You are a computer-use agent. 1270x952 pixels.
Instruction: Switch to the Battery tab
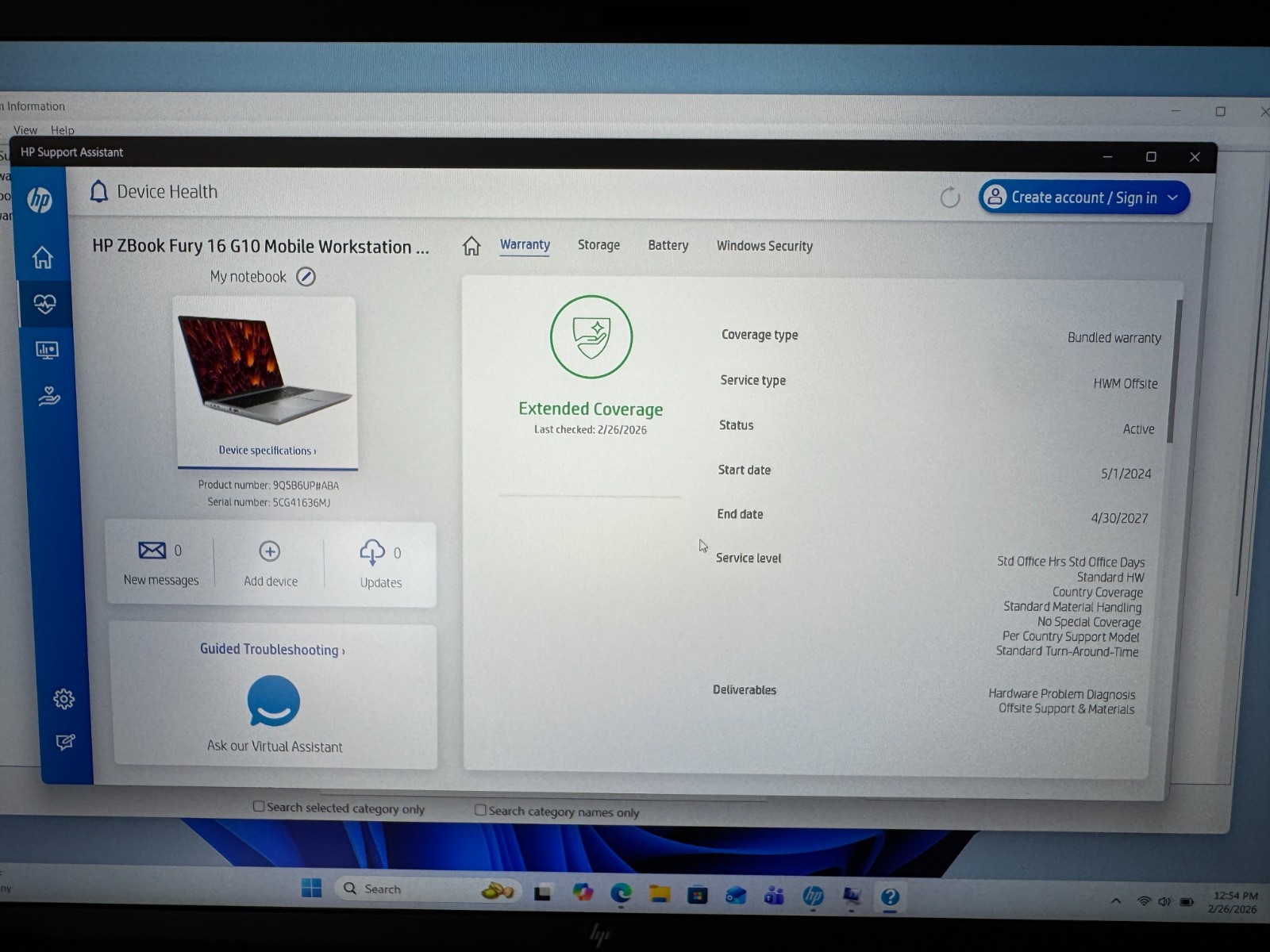668,246
